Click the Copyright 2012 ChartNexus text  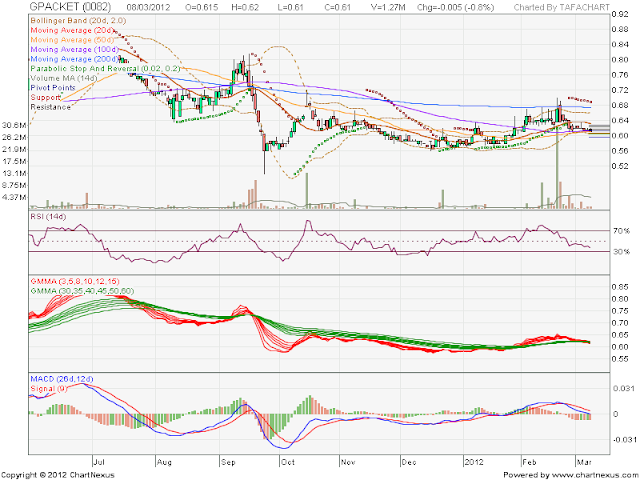point(58,475)
